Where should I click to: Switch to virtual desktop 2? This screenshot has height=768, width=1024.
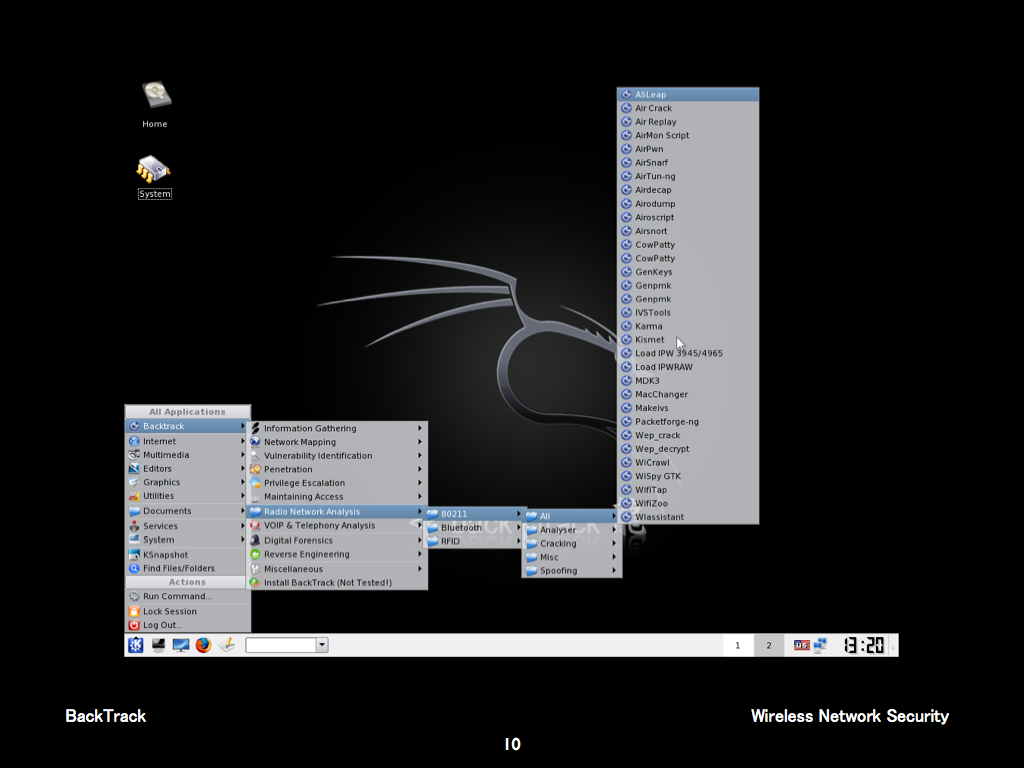(768, 645)
